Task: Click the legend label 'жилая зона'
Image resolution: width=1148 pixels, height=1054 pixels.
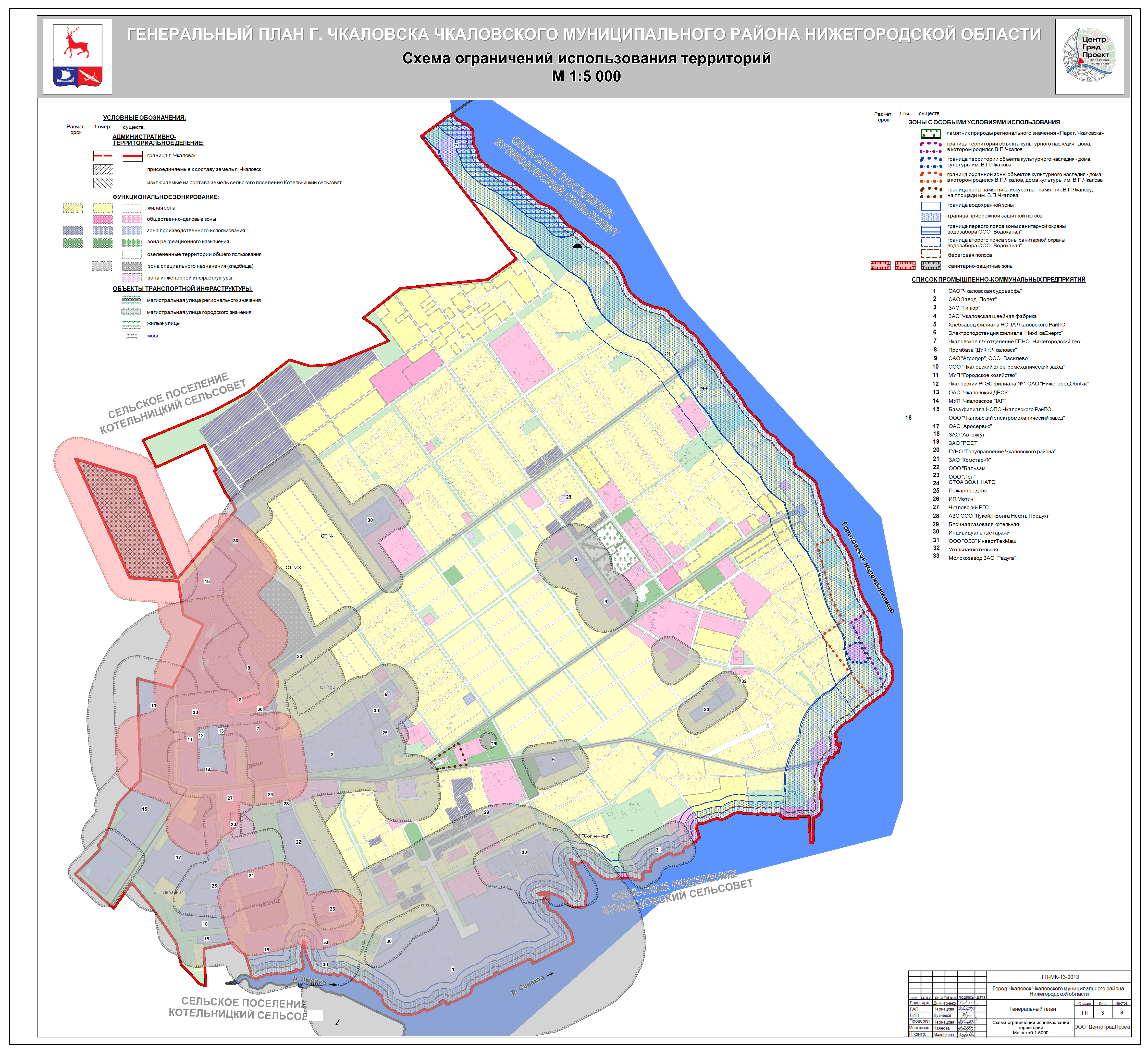Action: tap(161, 208)
